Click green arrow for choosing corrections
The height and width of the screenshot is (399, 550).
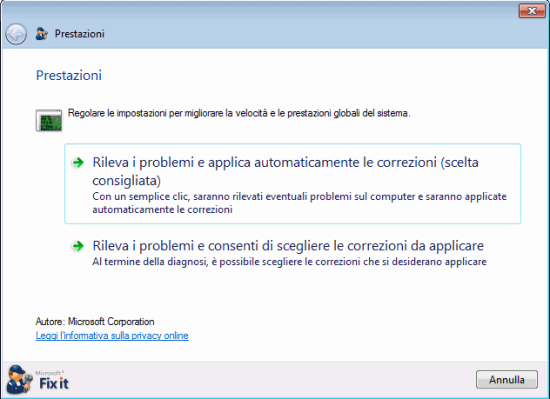point(78,246)
